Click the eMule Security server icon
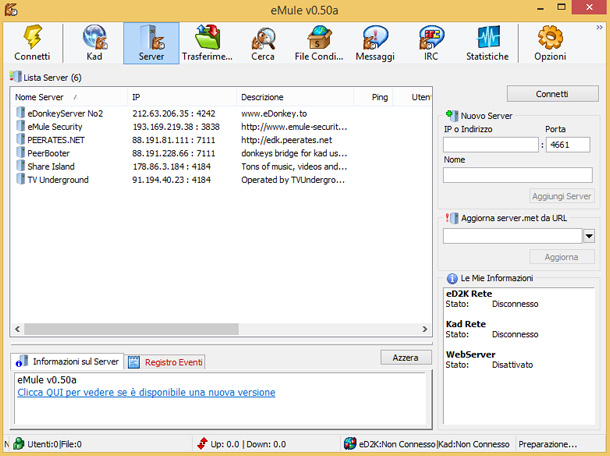The image size is (610, 456). pyautogui.click(x=21, y=126)
